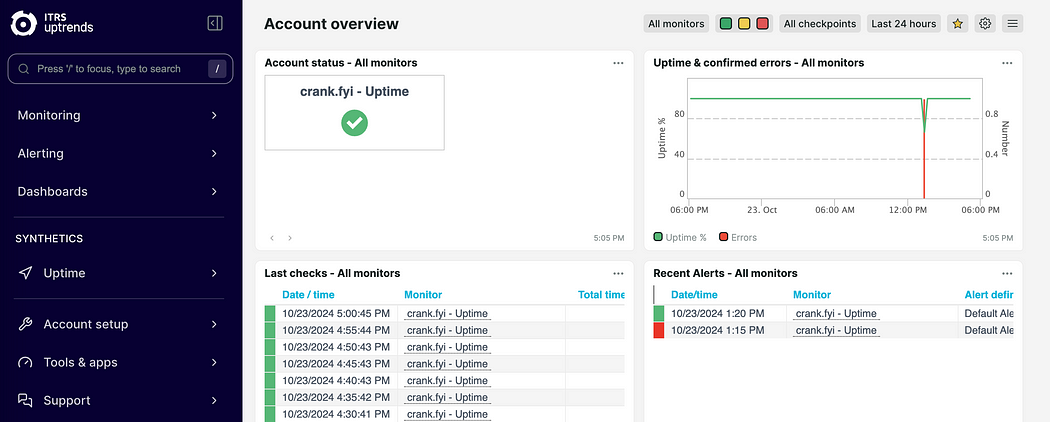Open the Account setup menu

[121, 324]
